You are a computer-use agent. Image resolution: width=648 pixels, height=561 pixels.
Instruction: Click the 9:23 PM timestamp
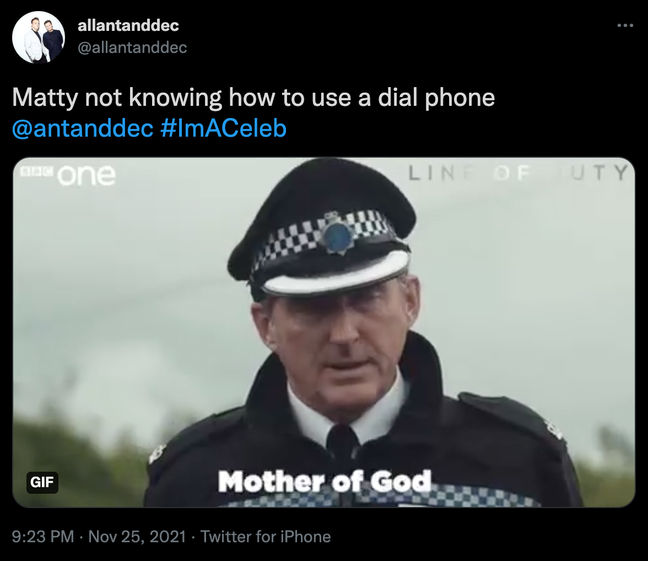tap(43, 537)
